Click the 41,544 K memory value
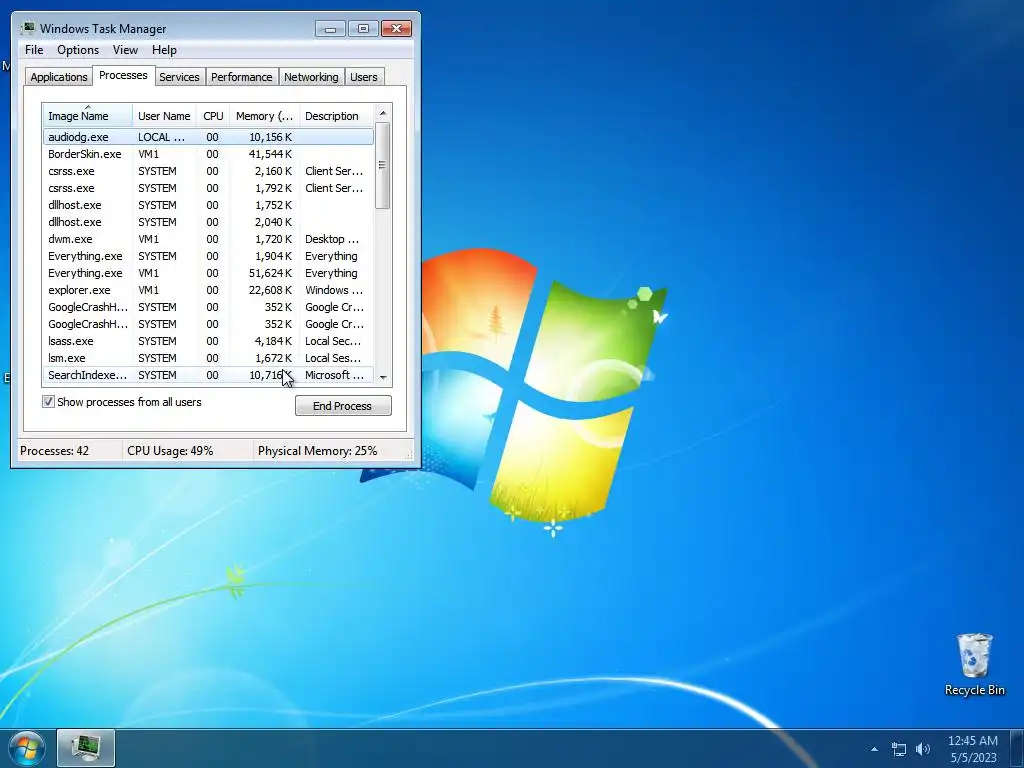This screenshot has width=1024, height=768. (270, 154)
